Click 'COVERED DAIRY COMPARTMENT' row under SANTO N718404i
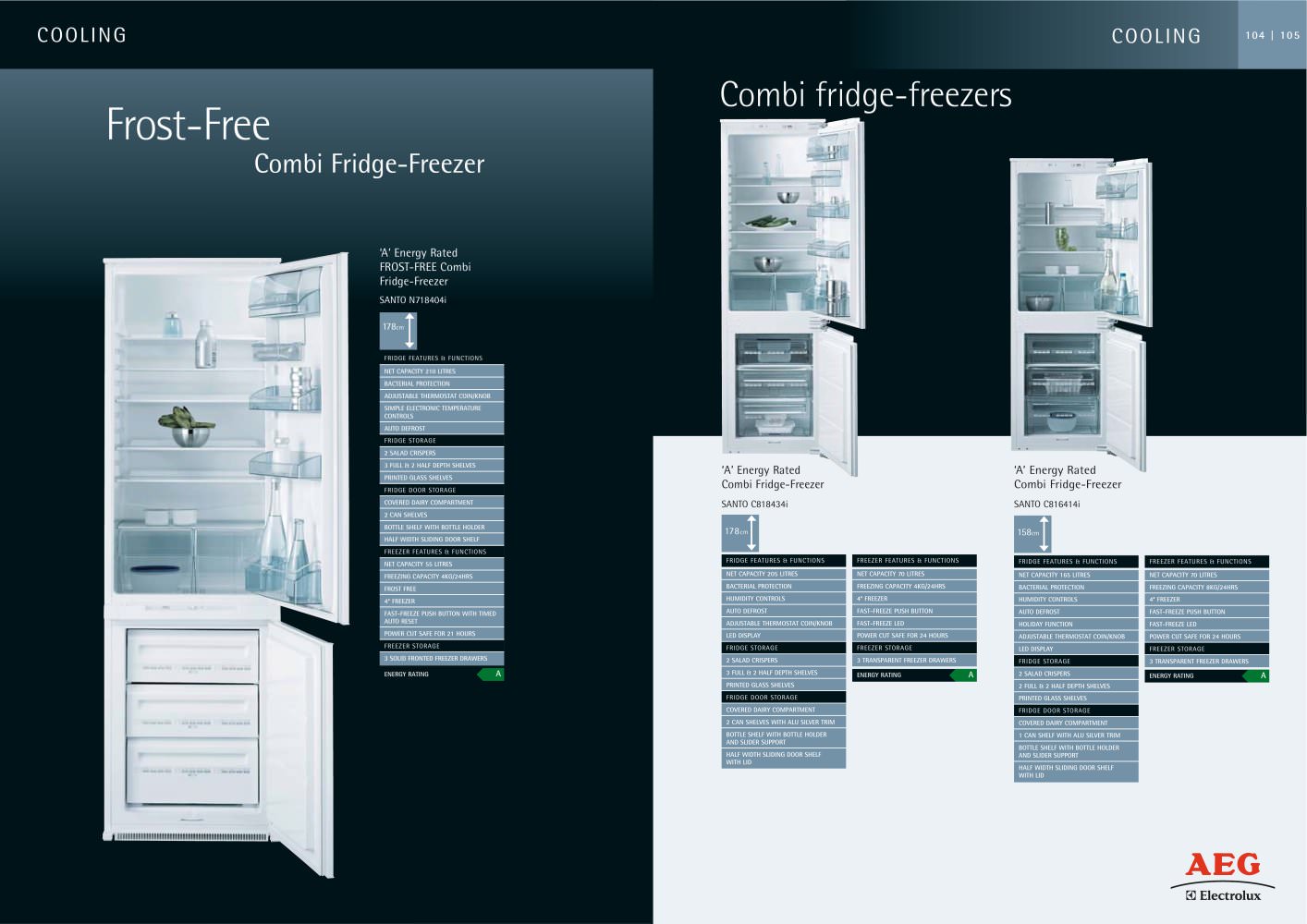 pos(442,503)
